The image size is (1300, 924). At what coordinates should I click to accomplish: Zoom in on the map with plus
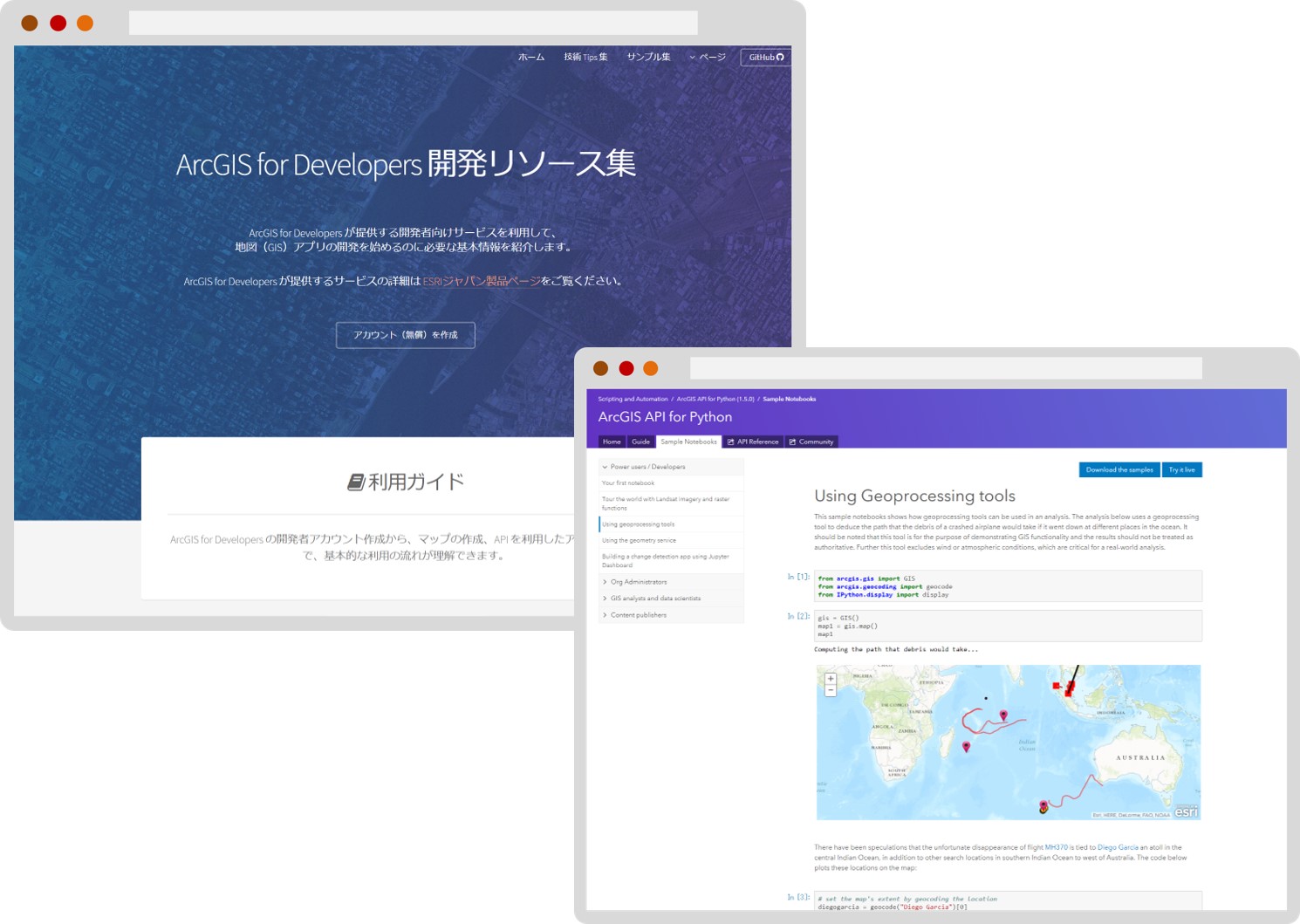click(x=831, y=678)
